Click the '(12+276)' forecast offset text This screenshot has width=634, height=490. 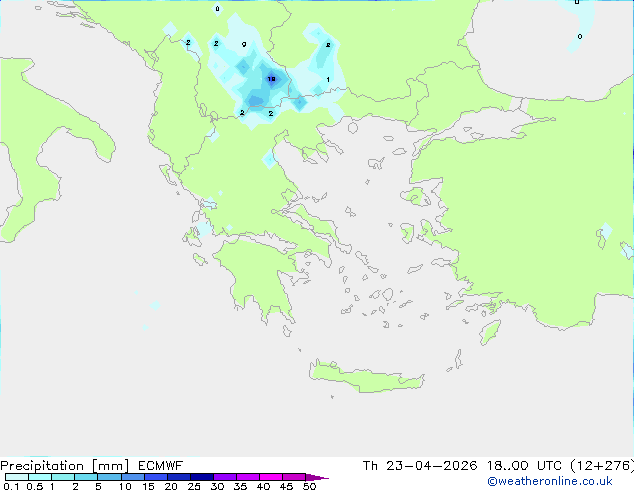click(x=602, y=466)
